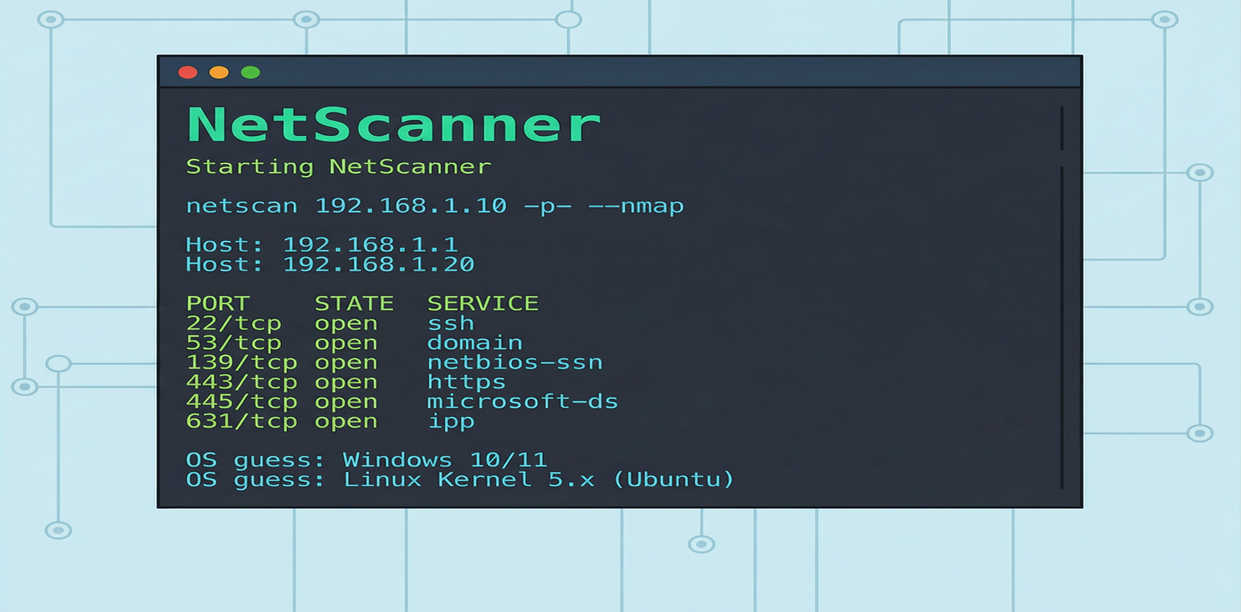Click the ipp service name
This screenshot has height=612, width=1241.
[x=451, y=422]
